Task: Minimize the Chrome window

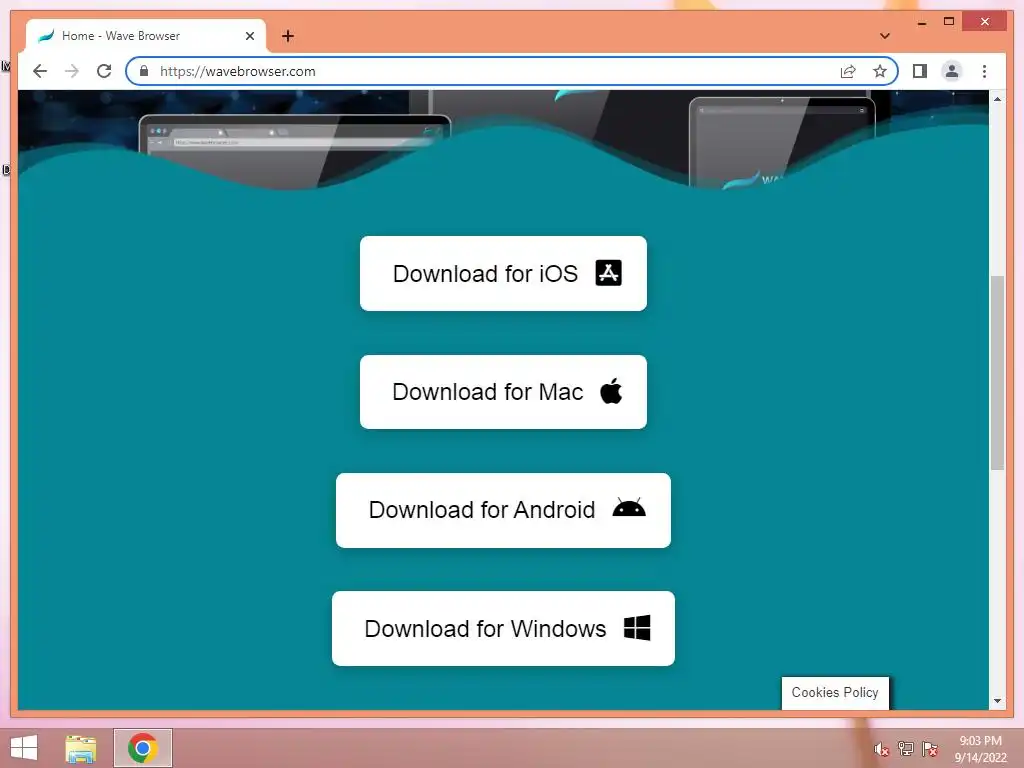Action: pos(921,22)
